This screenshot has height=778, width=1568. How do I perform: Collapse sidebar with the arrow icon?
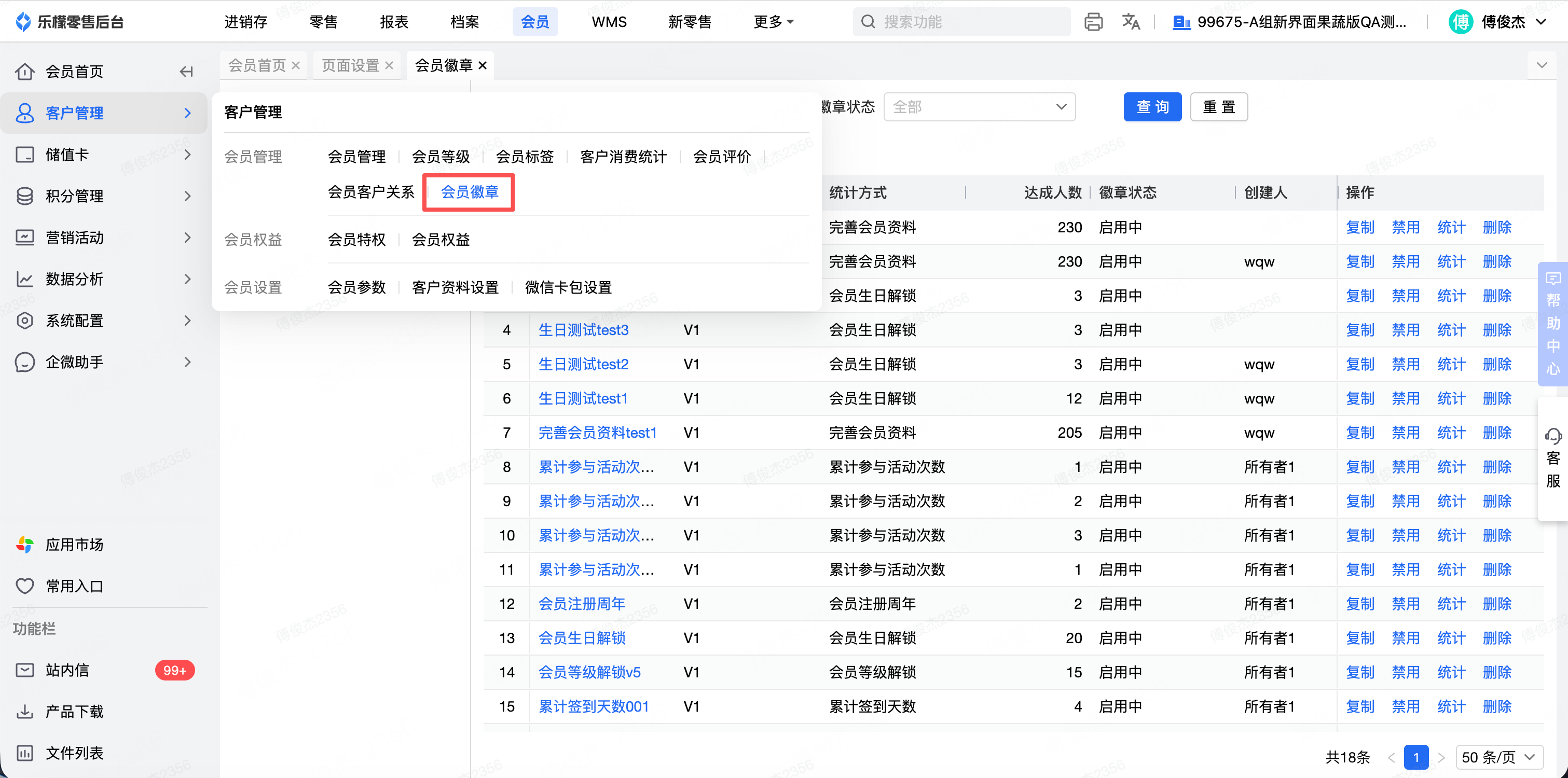tap(186, 72)
